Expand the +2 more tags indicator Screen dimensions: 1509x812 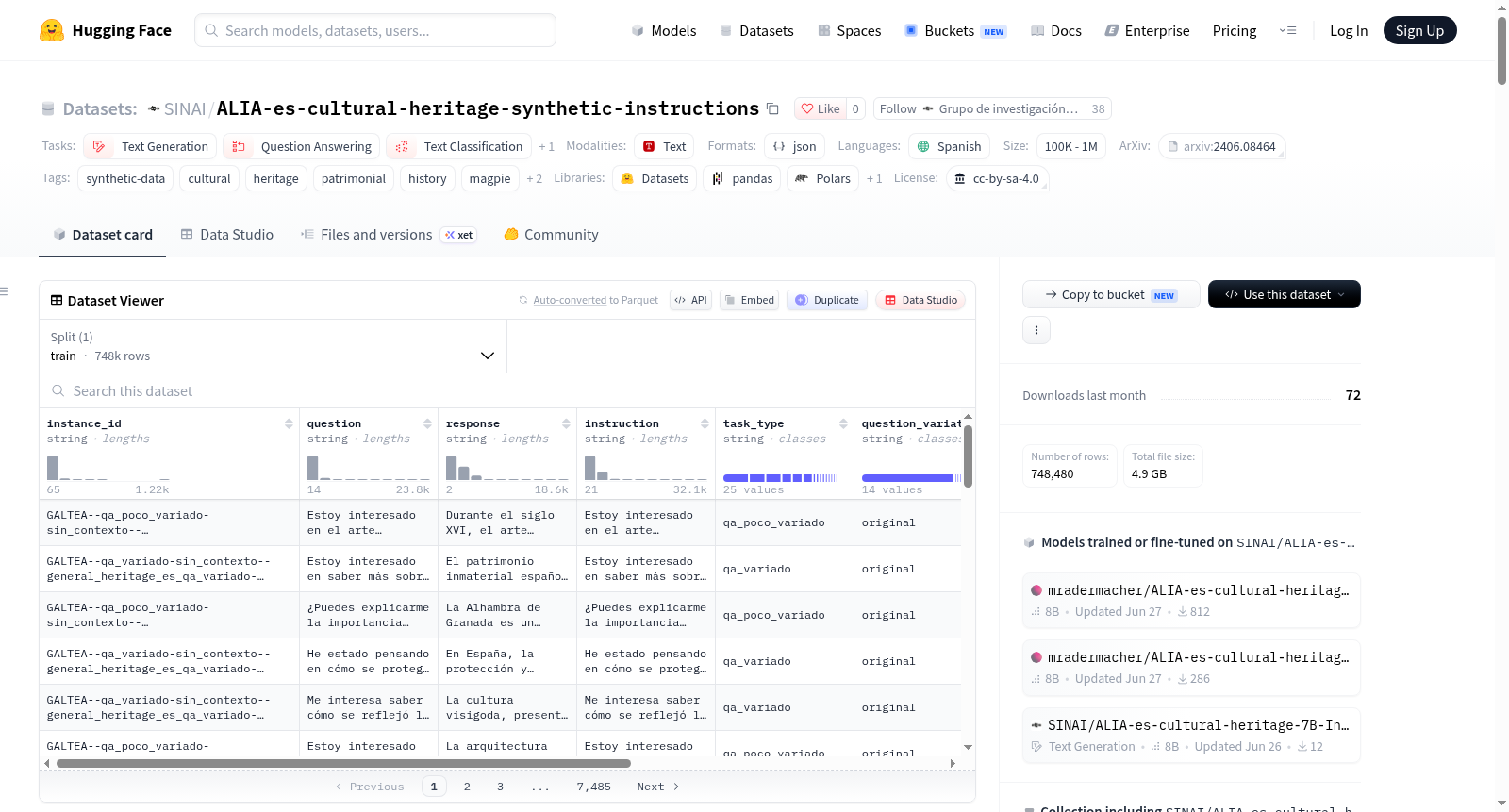point(534,178)
